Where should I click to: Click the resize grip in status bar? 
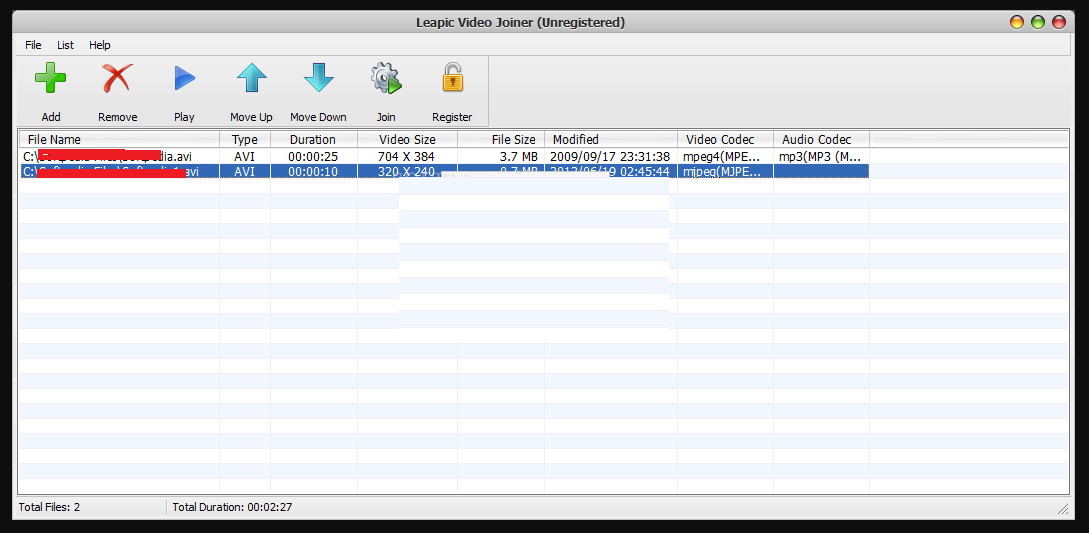coord(1063,509)
